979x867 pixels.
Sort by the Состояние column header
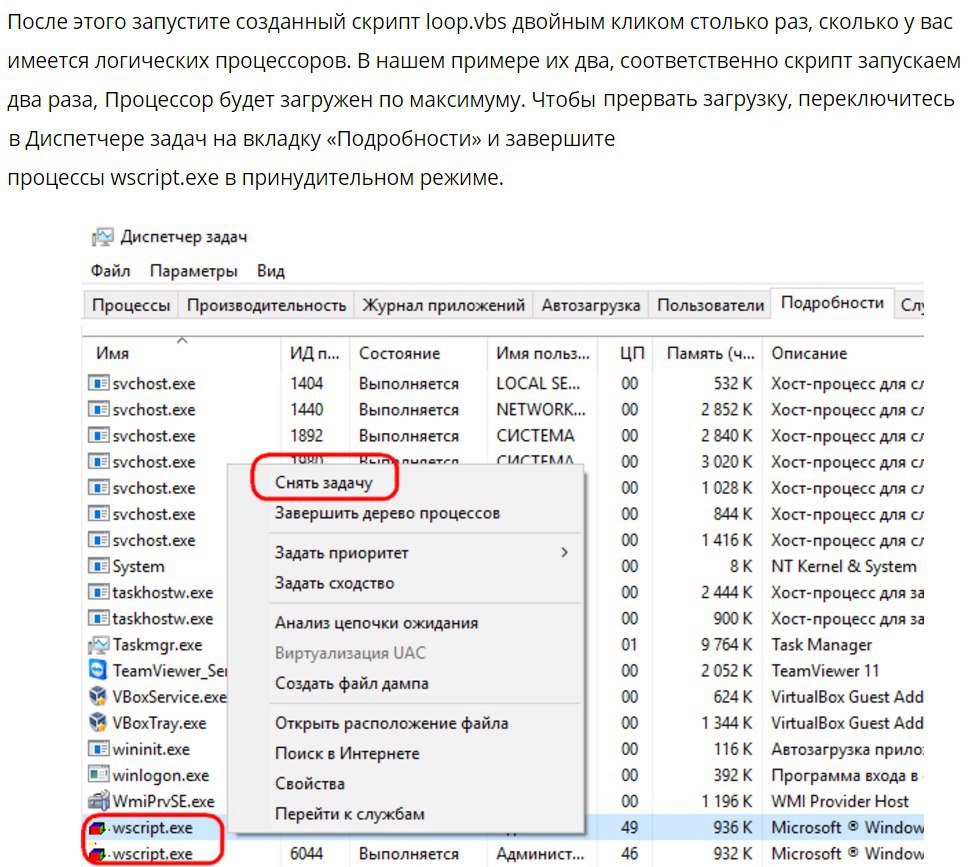418,353
